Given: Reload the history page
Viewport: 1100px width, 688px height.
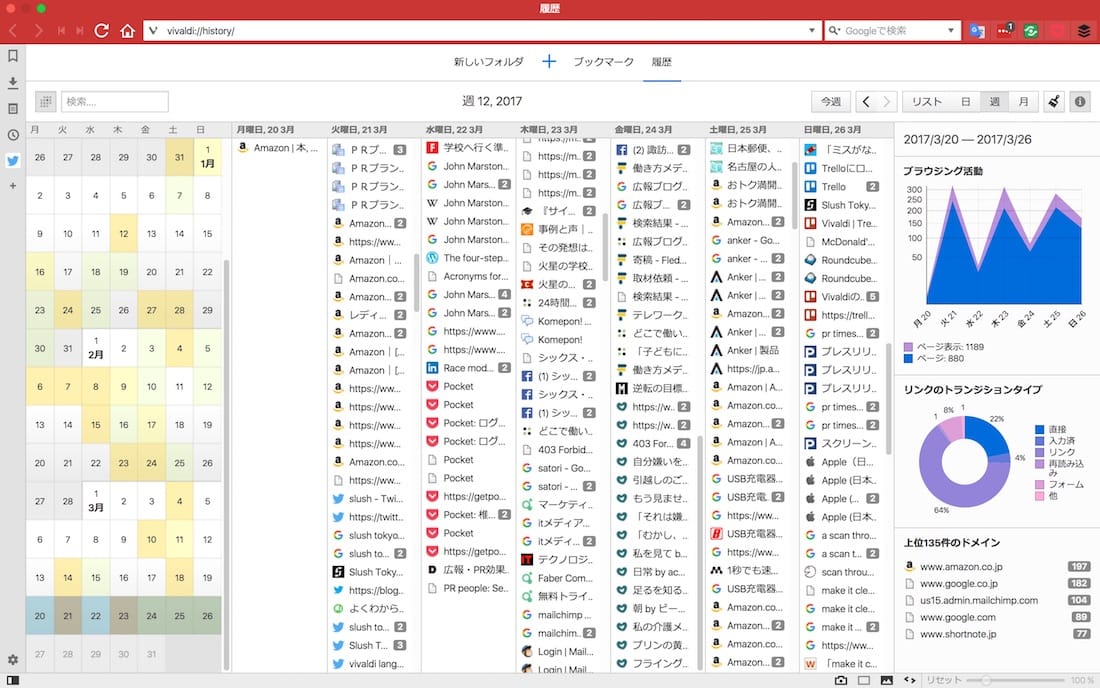Looking at the screenshot, I should coord(102,31).
